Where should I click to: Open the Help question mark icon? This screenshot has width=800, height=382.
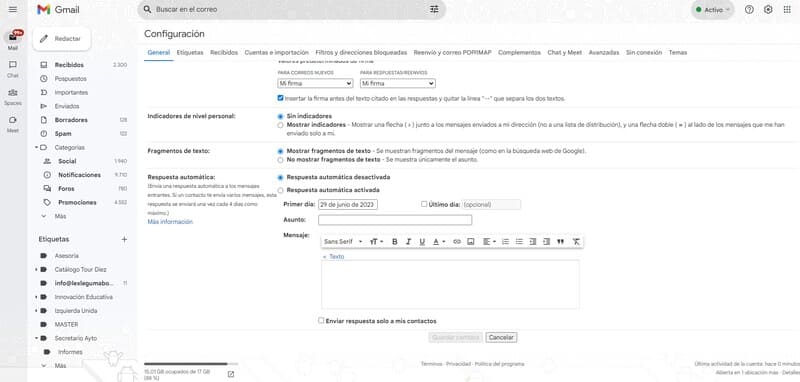(749, 9)
